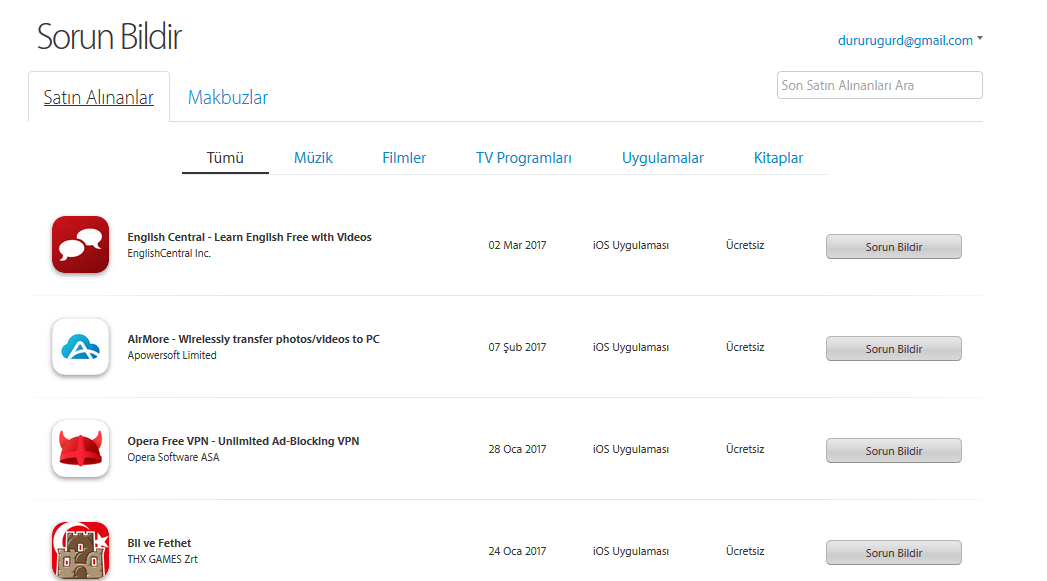Show only Uygulamalar purchases

[x=662, y=158]
